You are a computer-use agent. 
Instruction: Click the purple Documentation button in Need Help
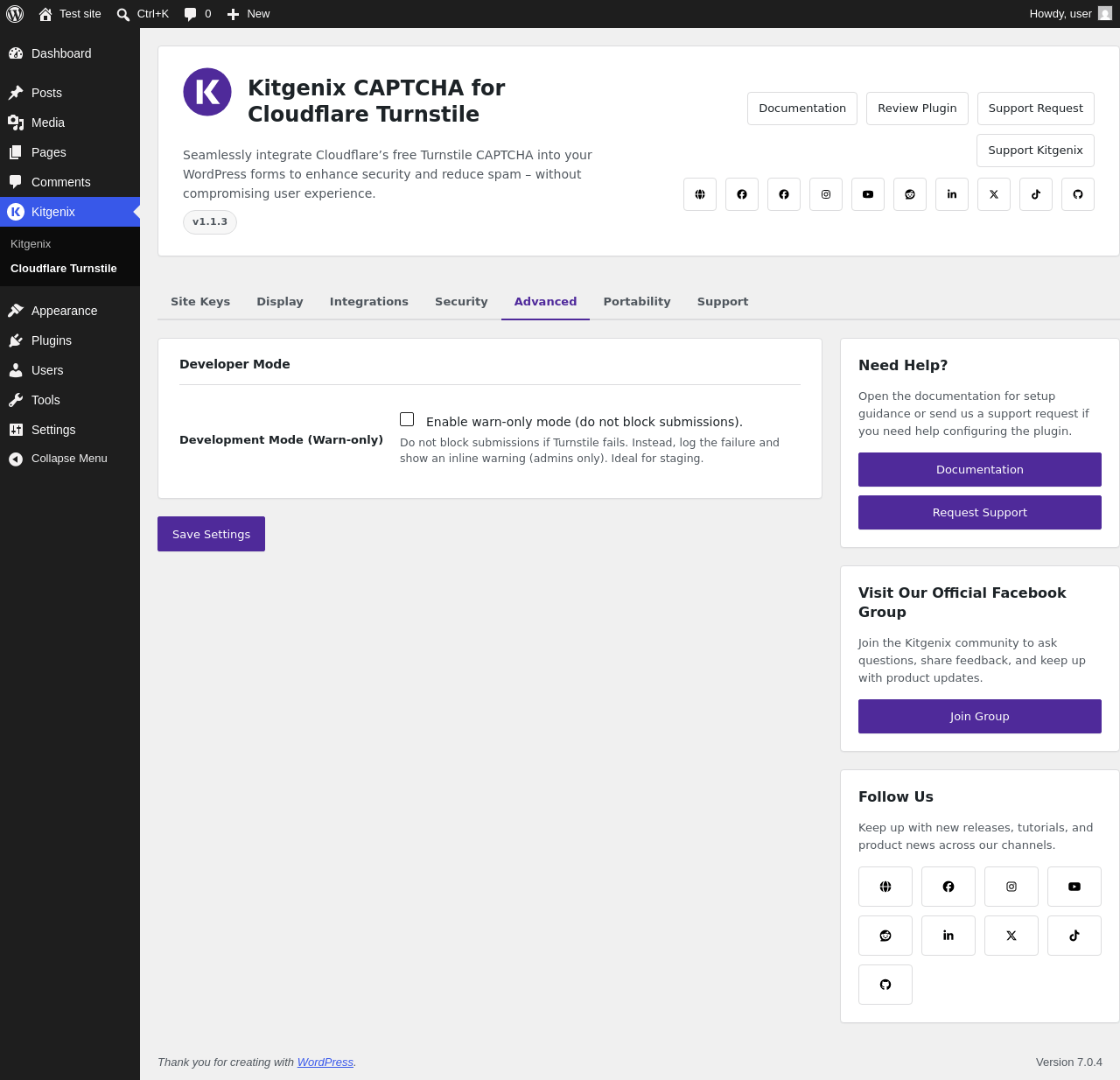980,469
